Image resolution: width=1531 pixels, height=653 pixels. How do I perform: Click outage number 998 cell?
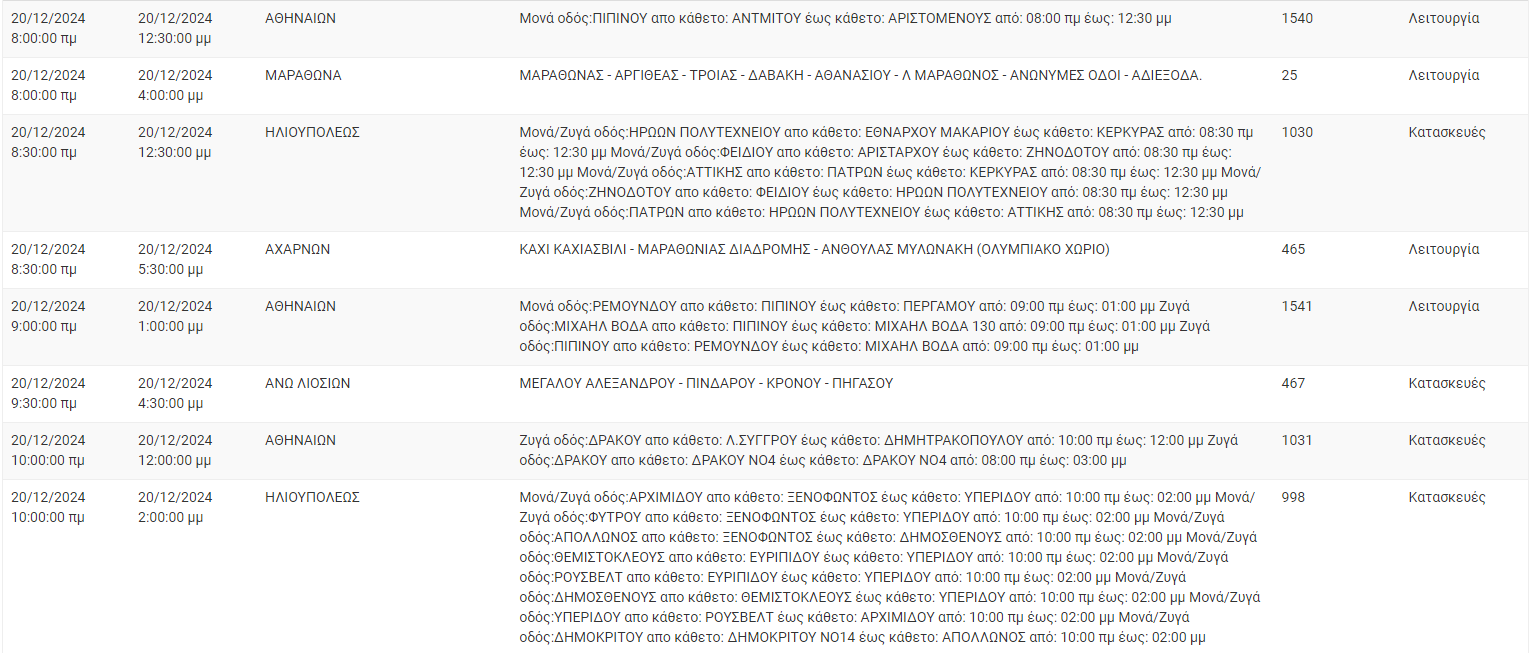pos(1293,498)
